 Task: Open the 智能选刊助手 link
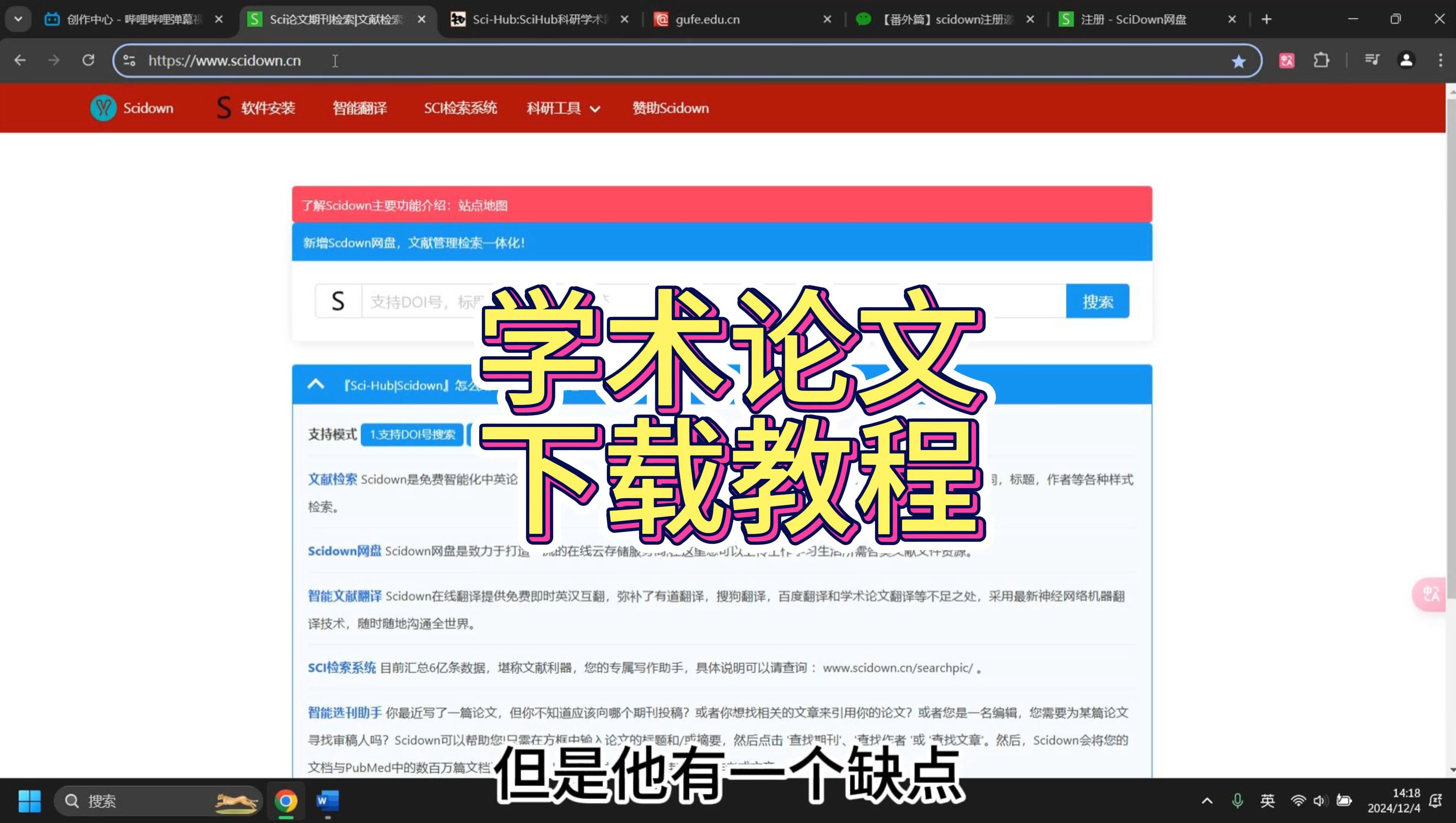345,712
